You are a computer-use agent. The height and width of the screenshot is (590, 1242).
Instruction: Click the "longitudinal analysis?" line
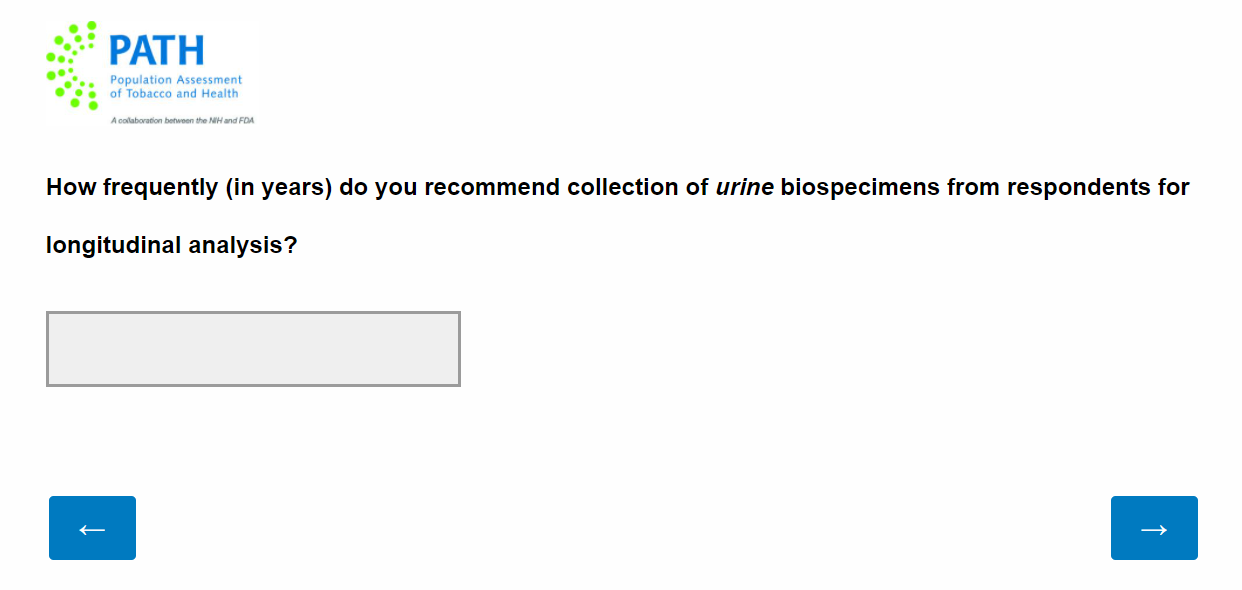(x=172, y=246)
